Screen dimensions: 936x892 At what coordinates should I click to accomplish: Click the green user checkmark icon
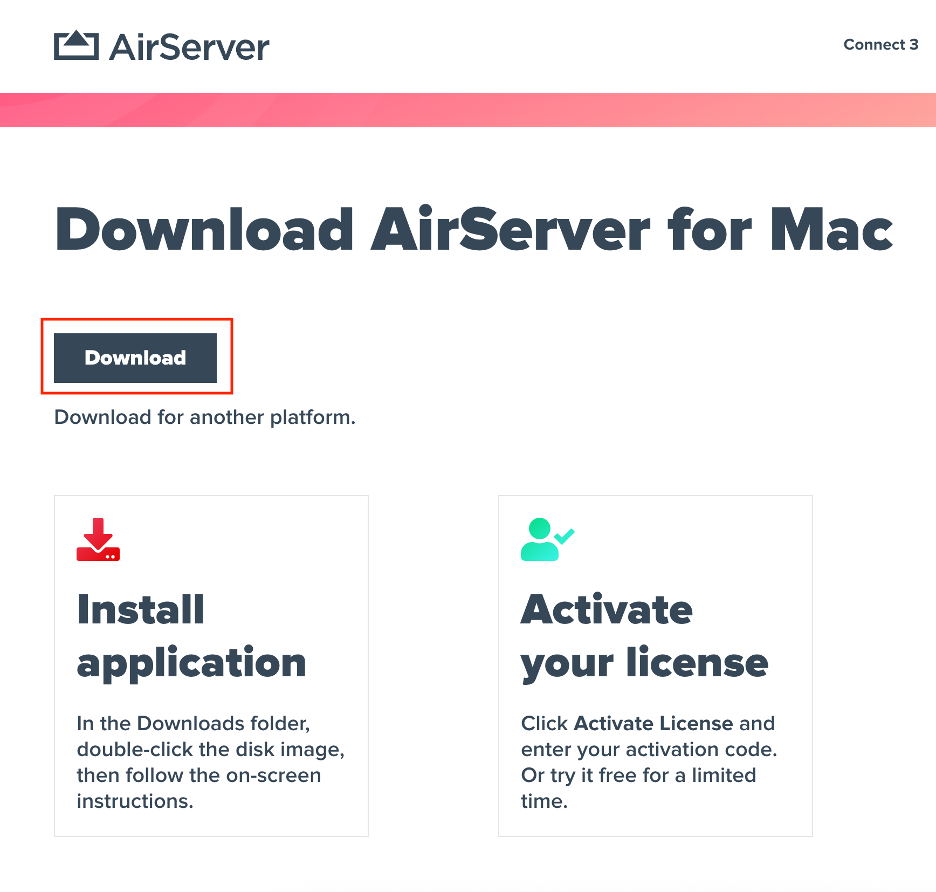(547, 539)
